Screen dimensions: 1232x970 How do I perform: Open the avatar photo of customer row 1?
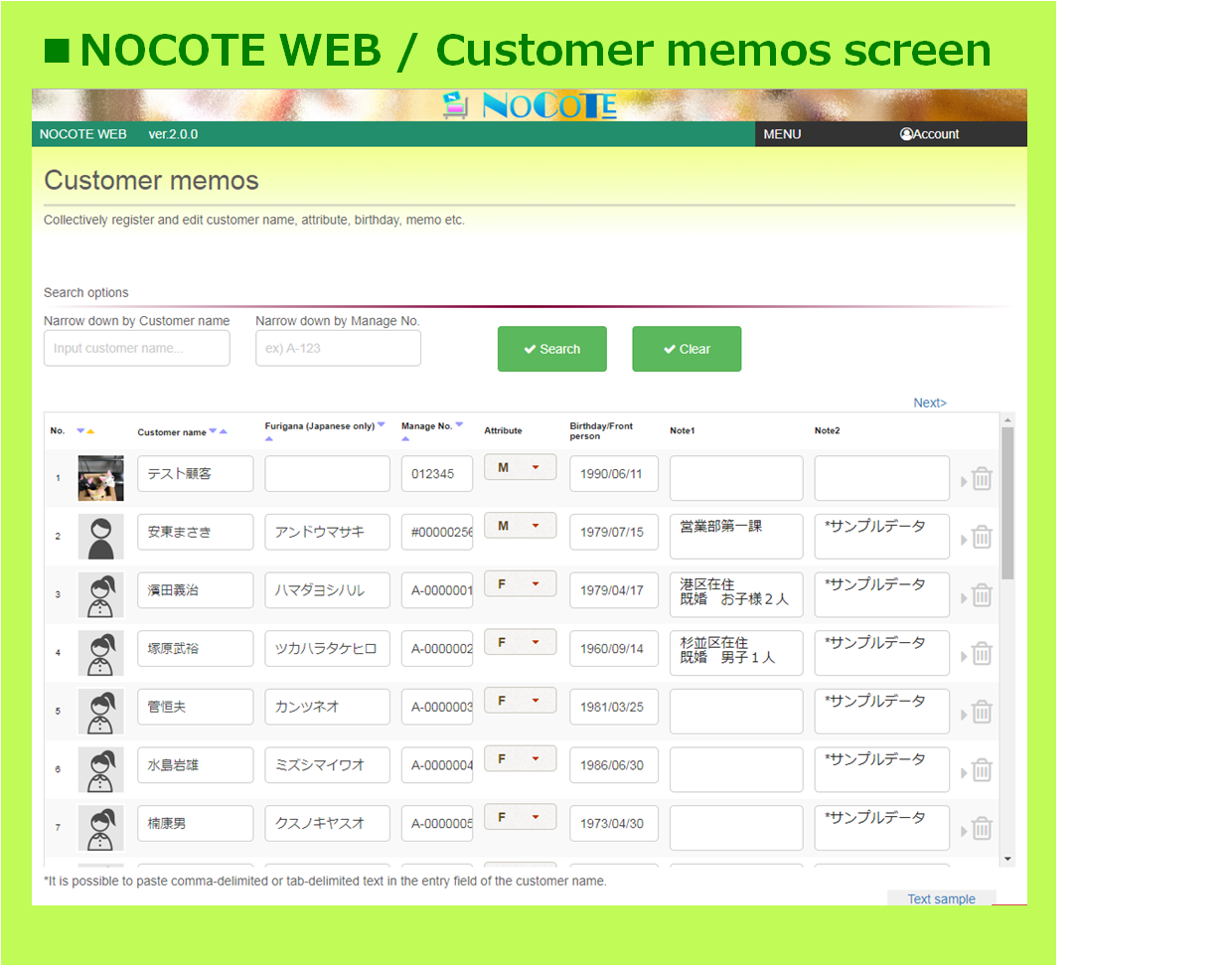pyautogui.click(x=101, y=478)
